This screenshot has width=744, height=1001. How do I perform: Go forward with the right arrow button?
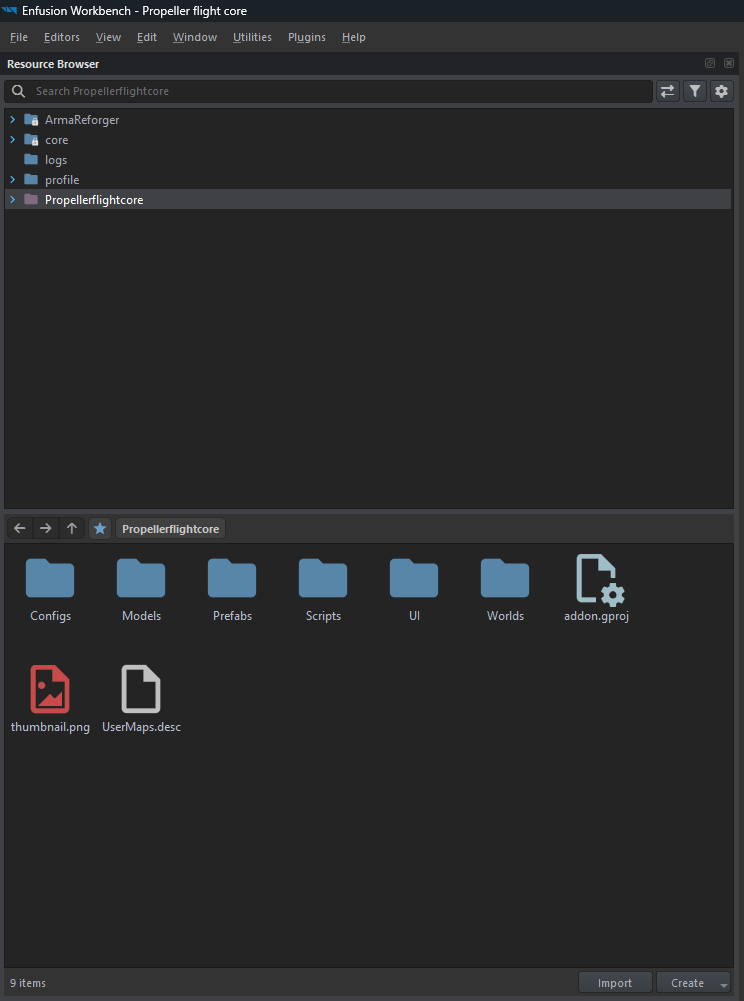pyautogui.click(x=45, y=528)
